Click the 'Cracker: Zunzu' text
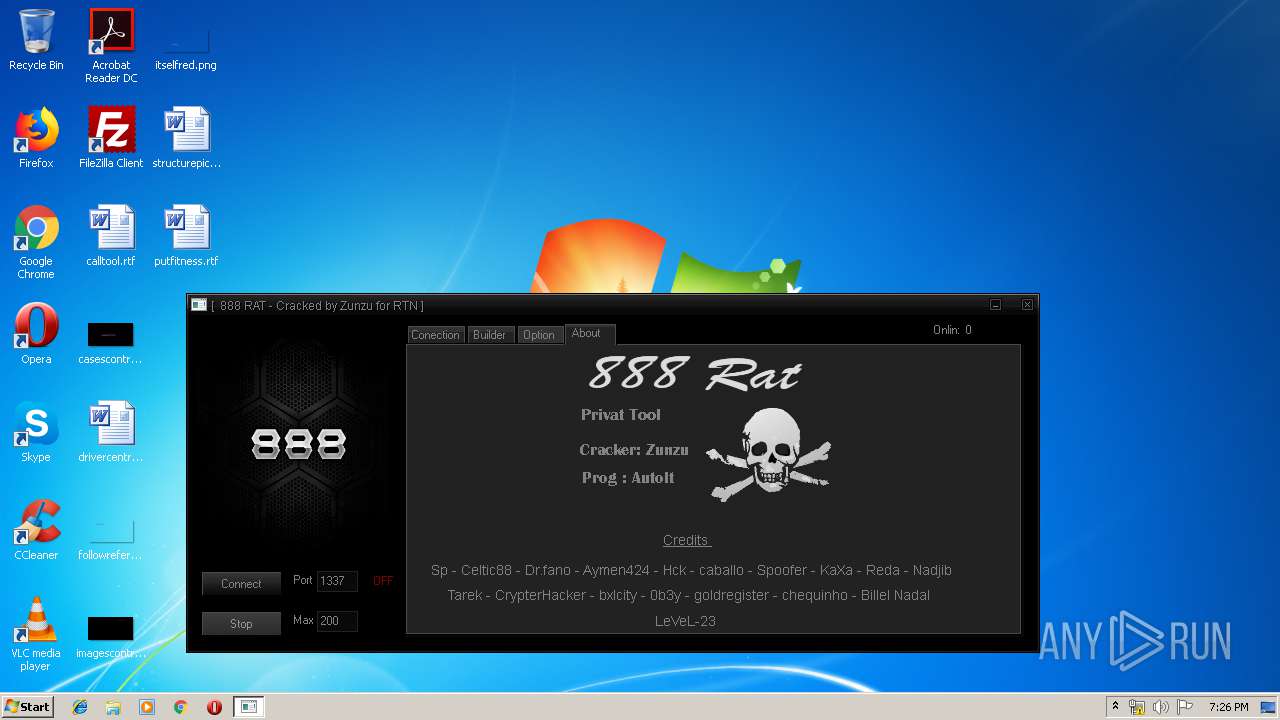Viewport: 1280px width, 720px height. pos(634,450)
